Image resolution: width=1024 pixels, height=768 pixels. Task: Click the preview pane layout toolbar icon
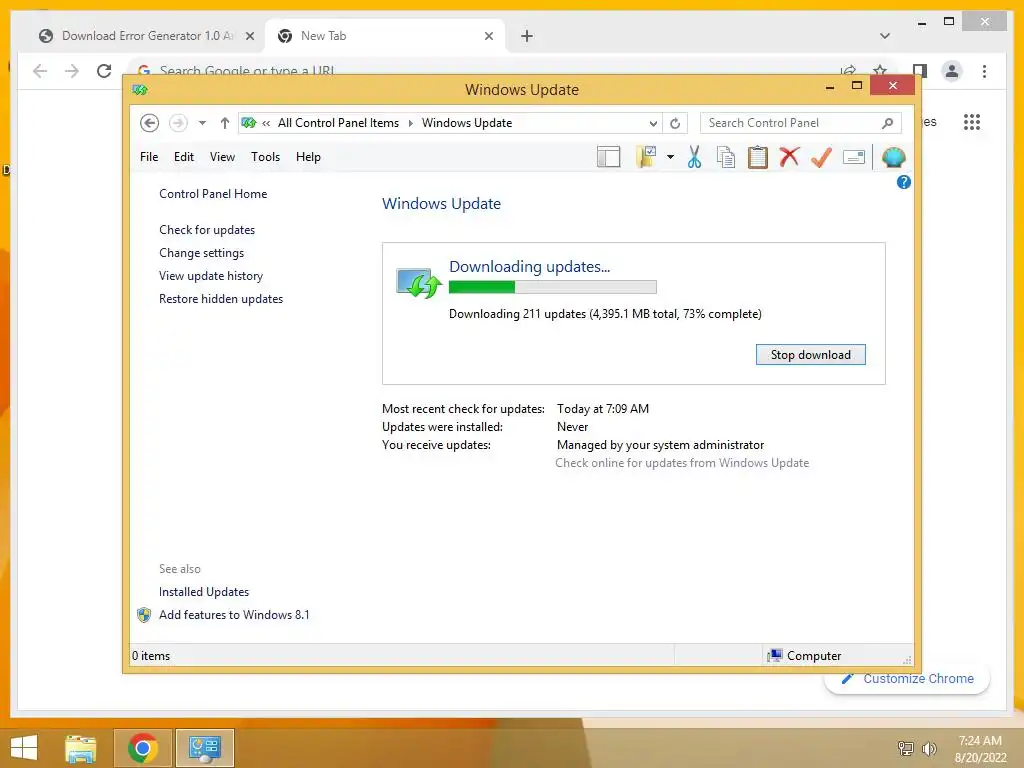pos(608,157)
